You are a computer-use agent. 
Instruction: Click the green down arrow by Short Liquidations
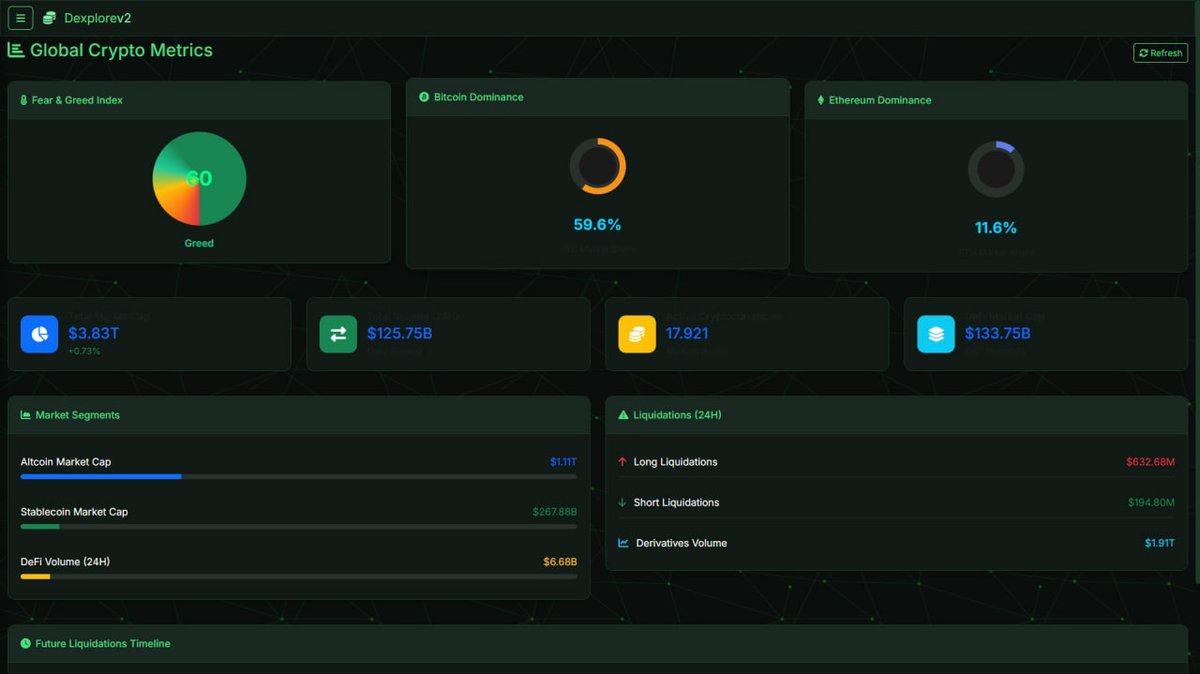(622, 502)
